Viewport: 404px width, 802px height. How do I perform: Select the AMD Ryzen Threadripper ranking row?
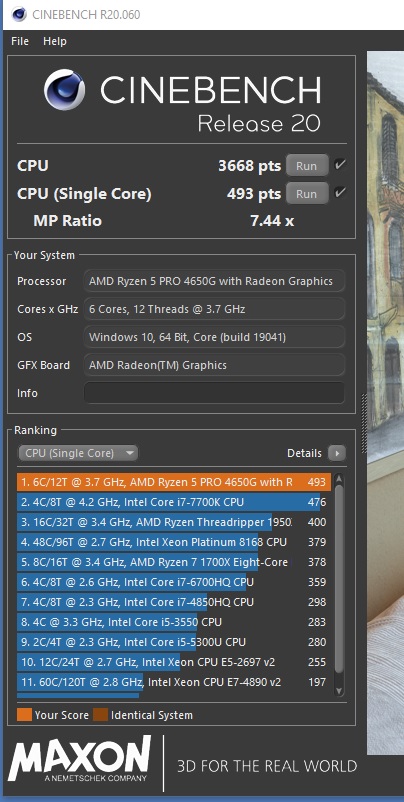click(x=174, y=522)
